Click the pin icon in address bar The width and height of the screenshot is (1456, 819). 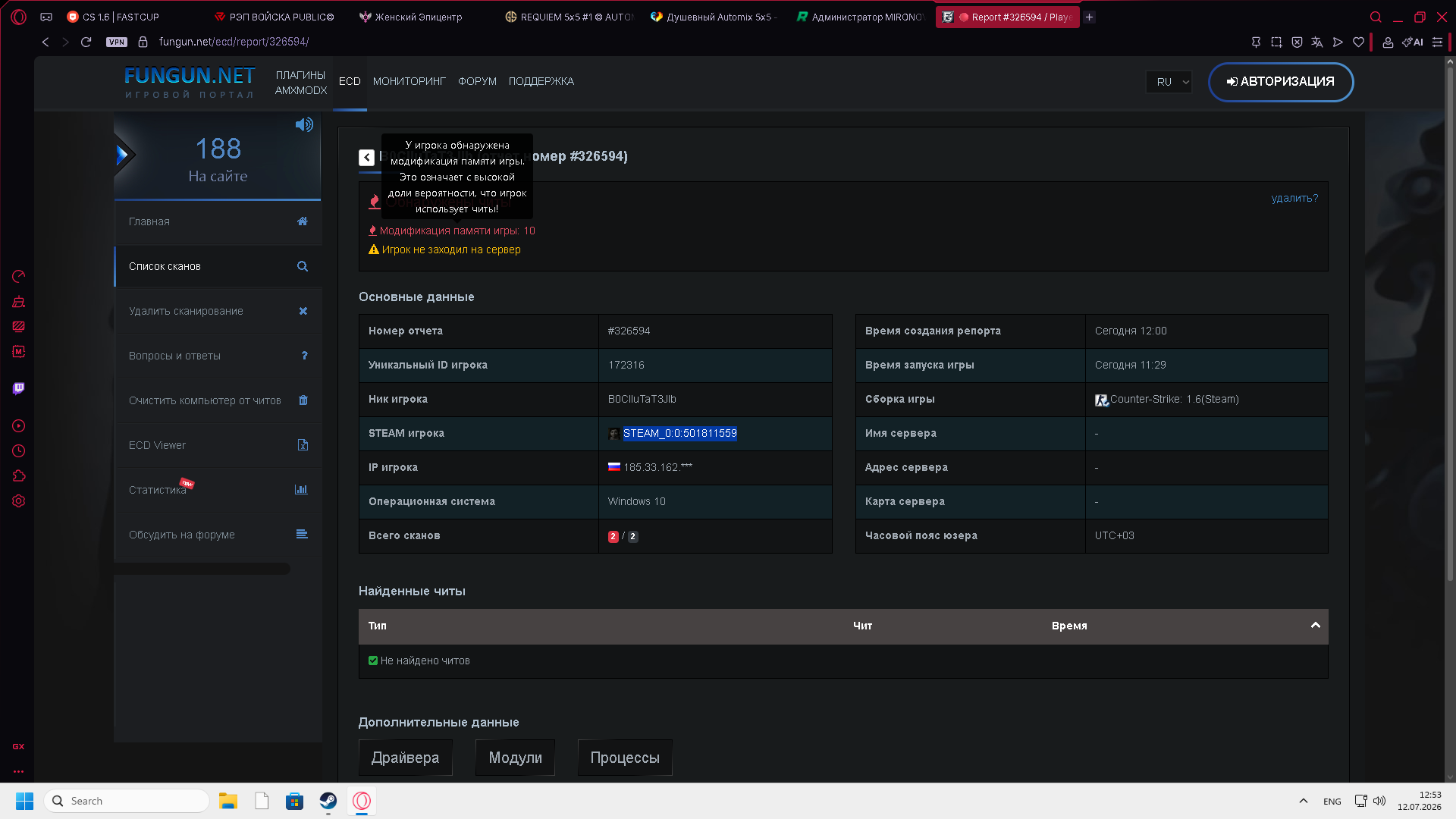(x=1256, y=42)
